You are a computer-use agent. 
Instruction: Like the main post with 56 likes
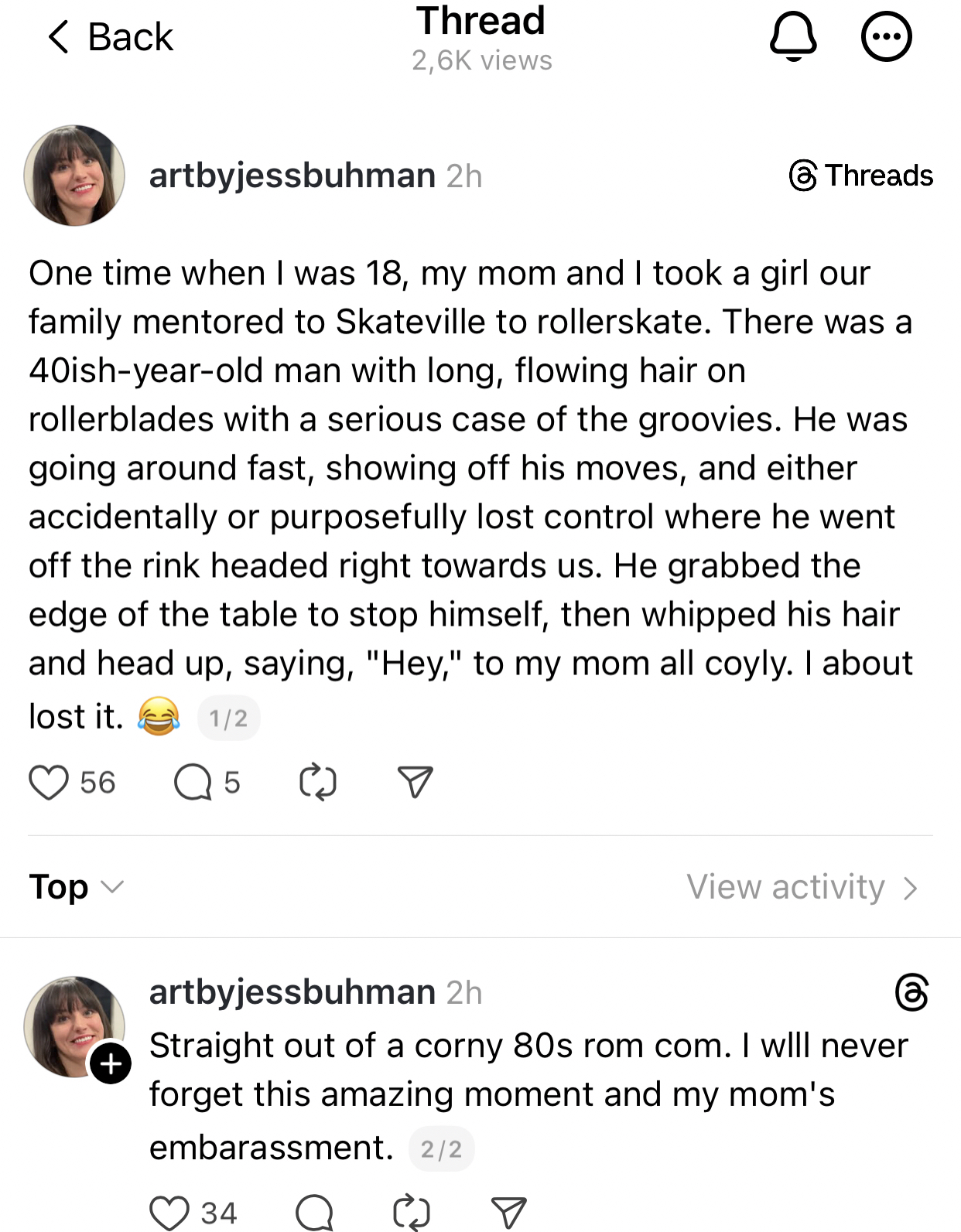[x=49, y=783]
